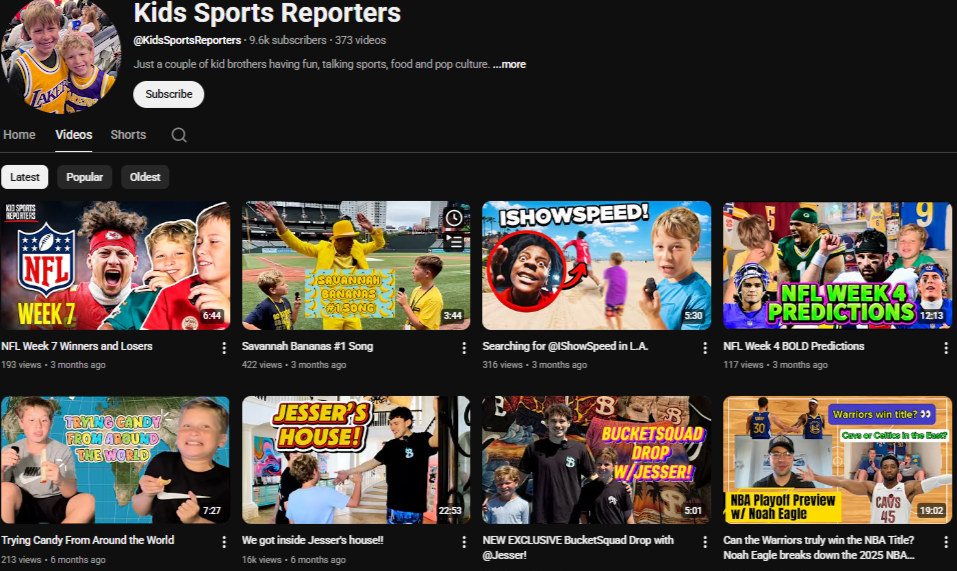The height and width of the screenshot is (571, 957).
Task: Click the channel search magnifier icon
Action: pyautogui.click(x=179, y=135)
